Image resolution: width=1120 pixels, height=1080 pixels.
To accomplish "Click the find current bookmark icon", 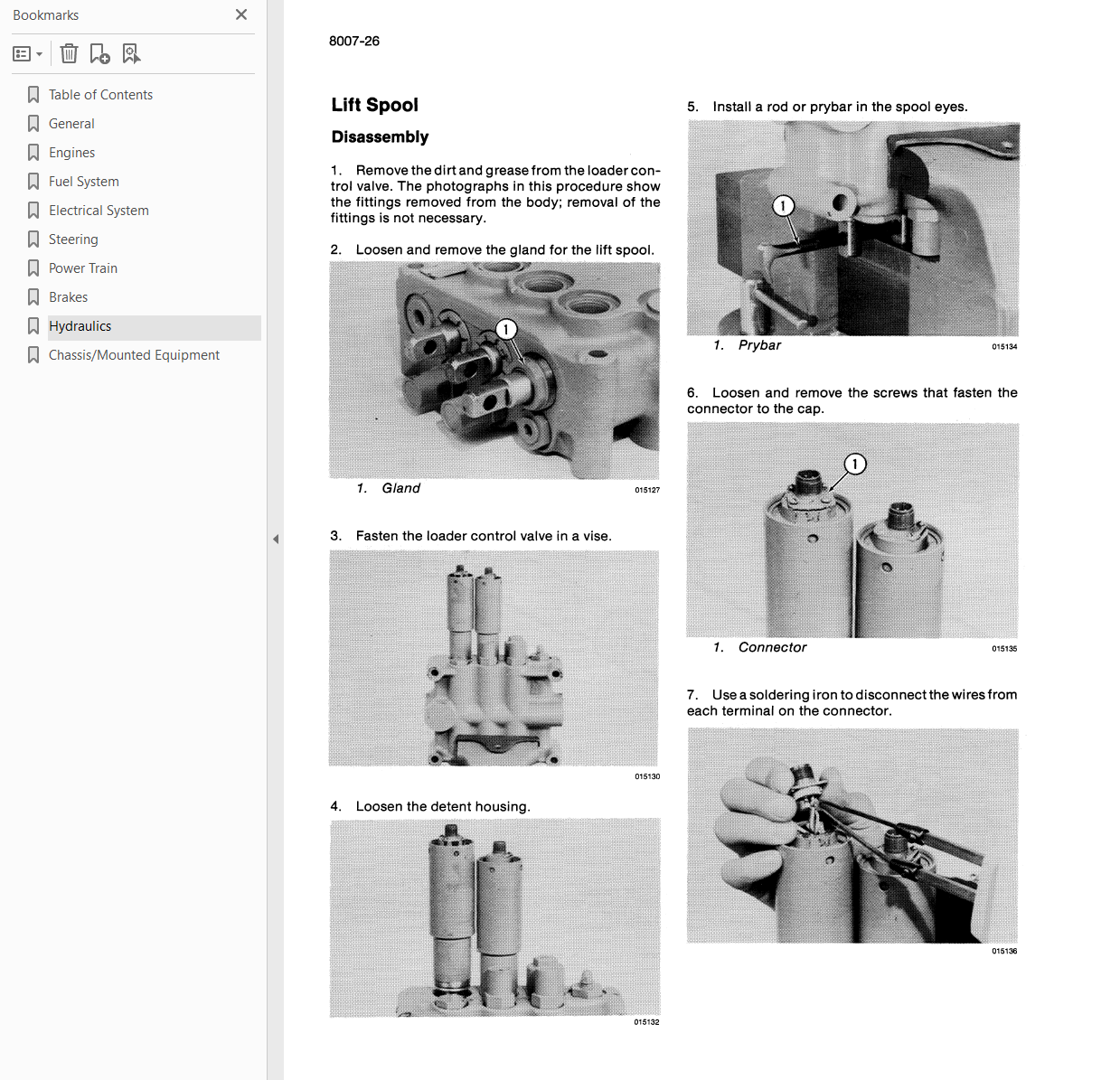I will (131, 54).
